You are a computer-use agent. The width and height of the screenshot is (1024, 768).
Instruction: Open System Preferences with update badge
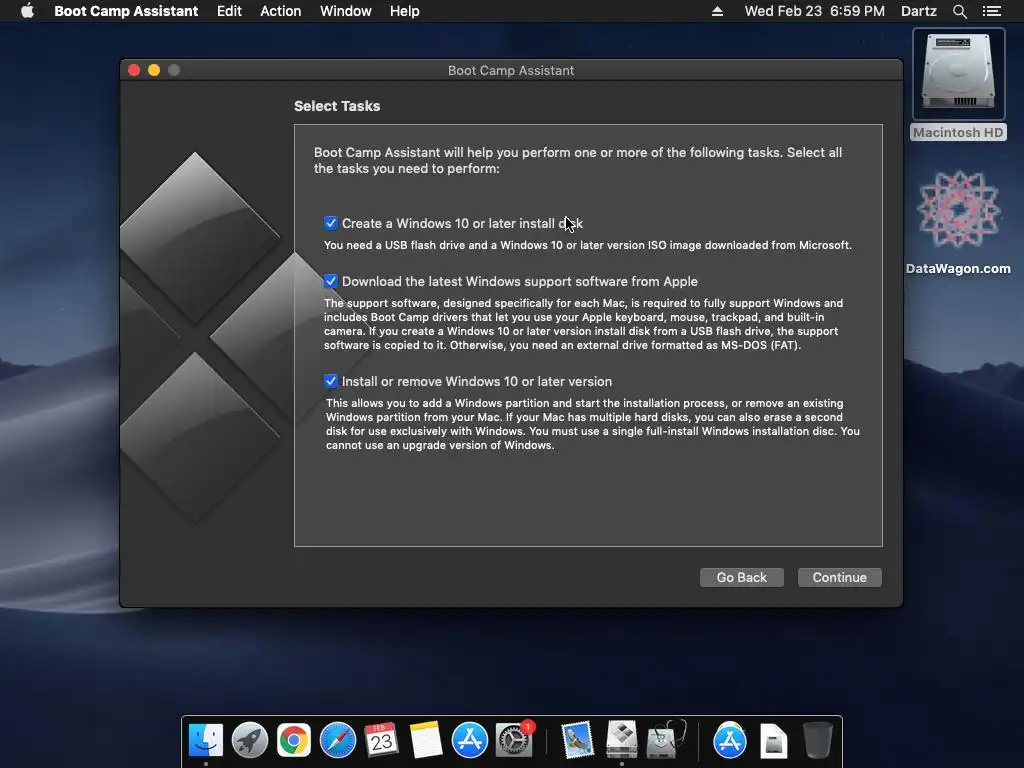[514, 740]
